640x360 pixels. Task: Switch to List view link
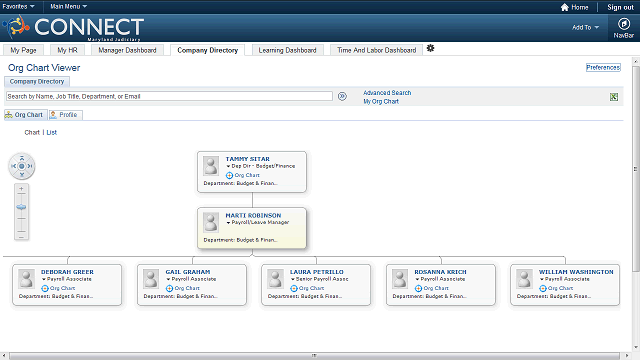51,133
